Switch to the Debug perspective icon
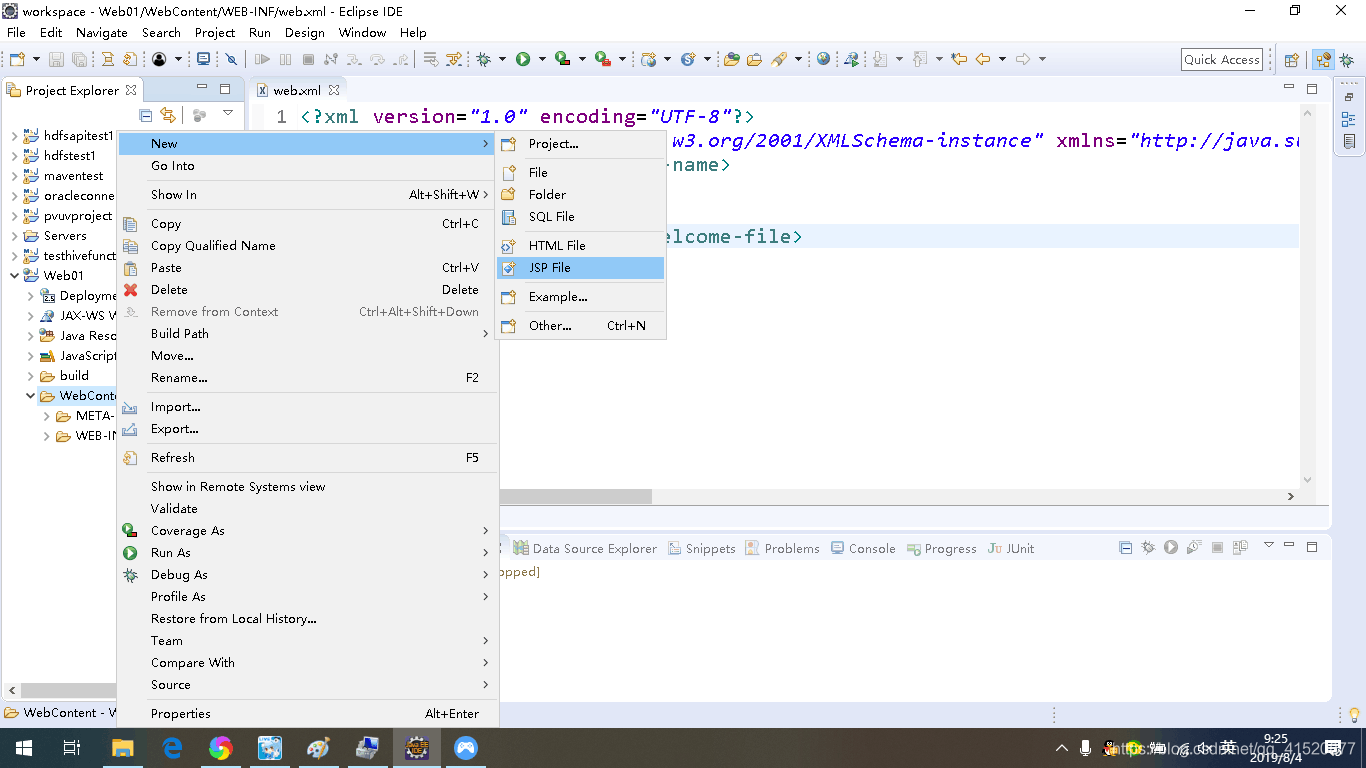This screenshot has height=768, width=1366. pos(1347,59)
